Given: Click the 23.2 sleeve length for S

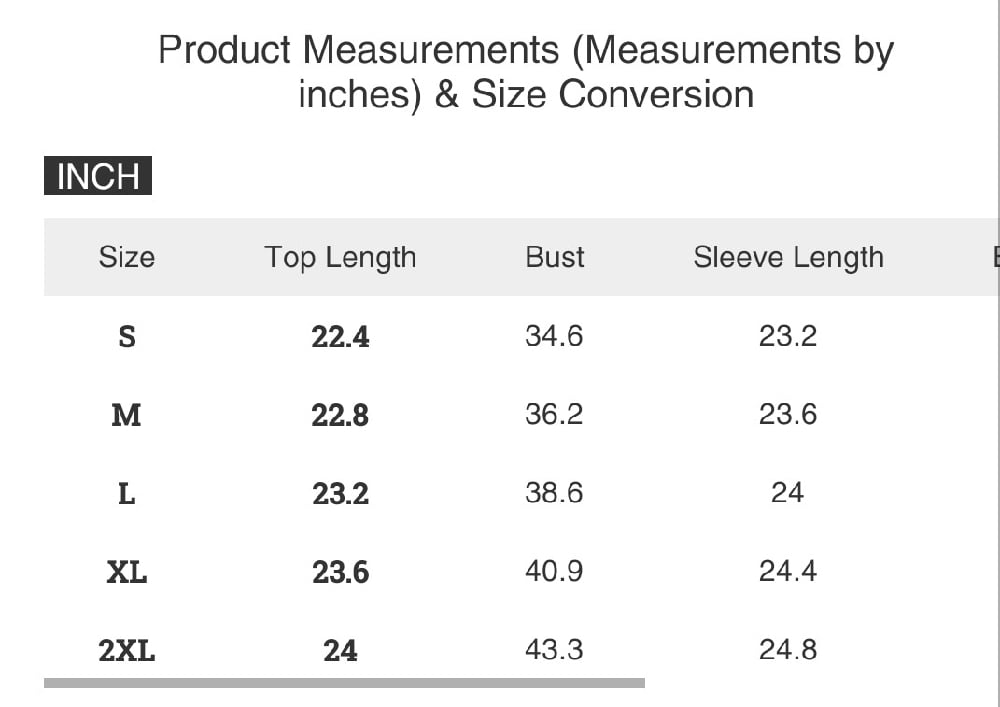Looking at the screenshot, I should point(788,336).
